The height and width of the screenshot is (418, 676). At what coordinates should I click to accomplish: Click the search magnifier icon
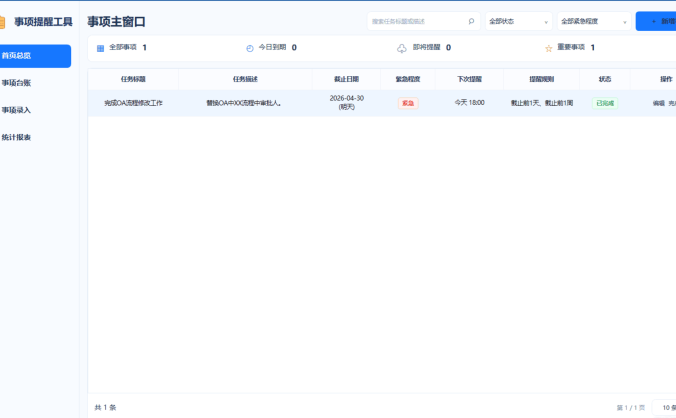(x=471, y=21)
